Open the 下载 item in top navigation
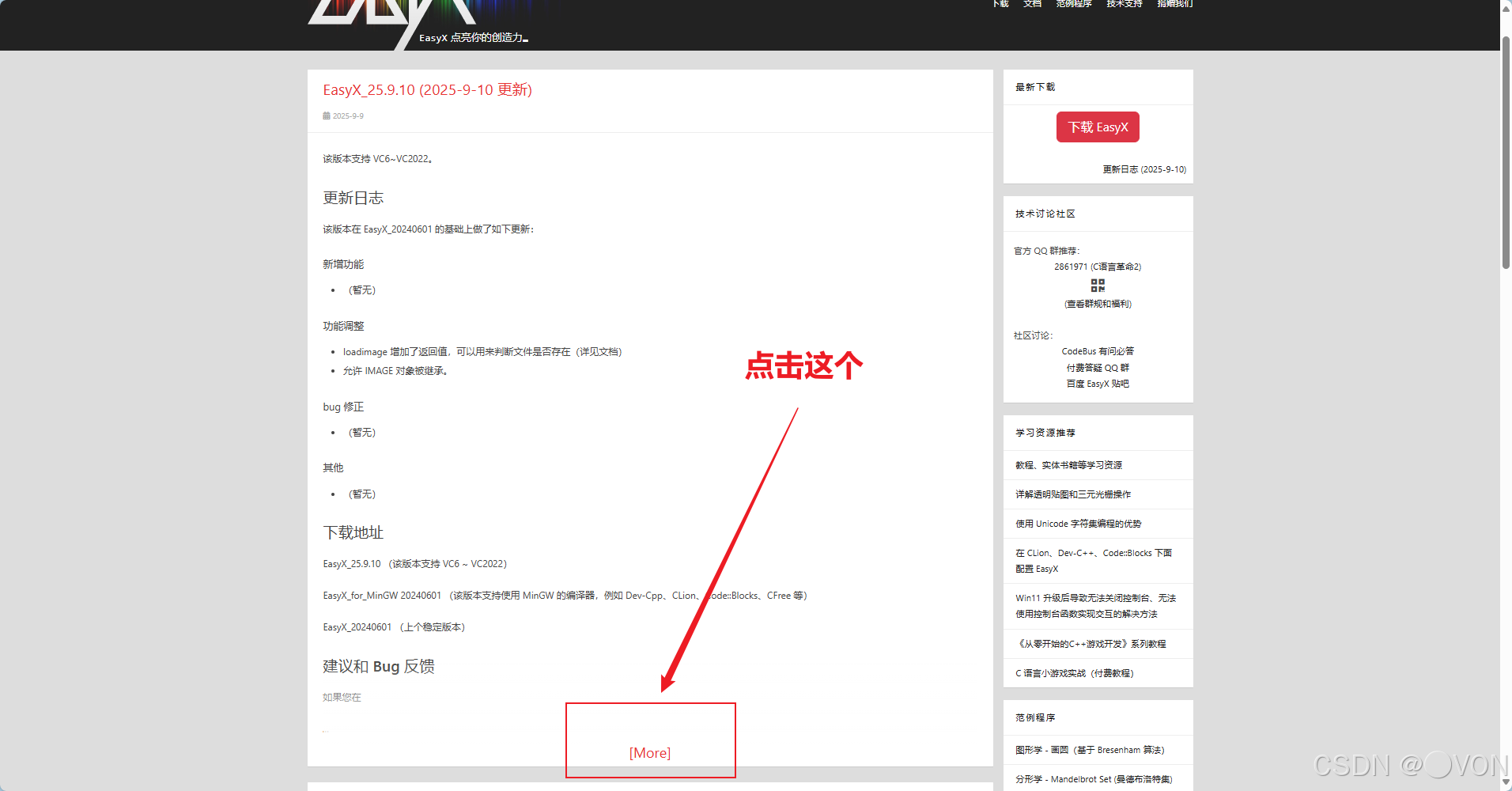 coord(1001,4)
